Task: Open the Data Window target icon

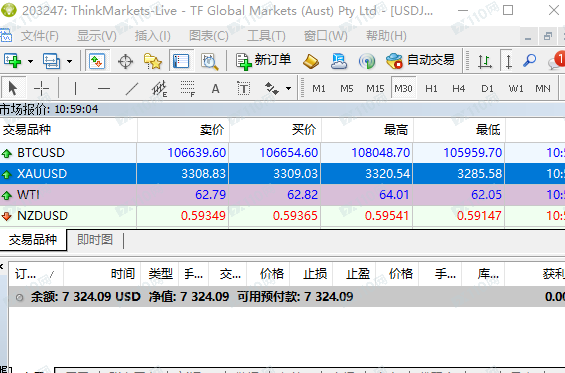Action: click(x=125, y=61)
